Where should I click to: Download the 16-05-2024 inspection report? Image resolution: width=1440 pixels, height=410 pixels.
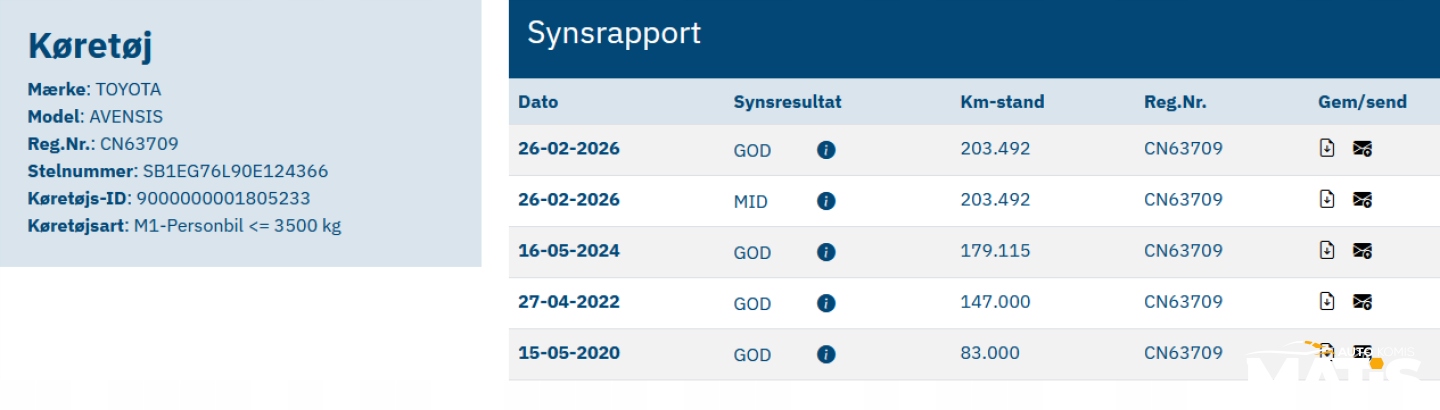point(1327,250)
